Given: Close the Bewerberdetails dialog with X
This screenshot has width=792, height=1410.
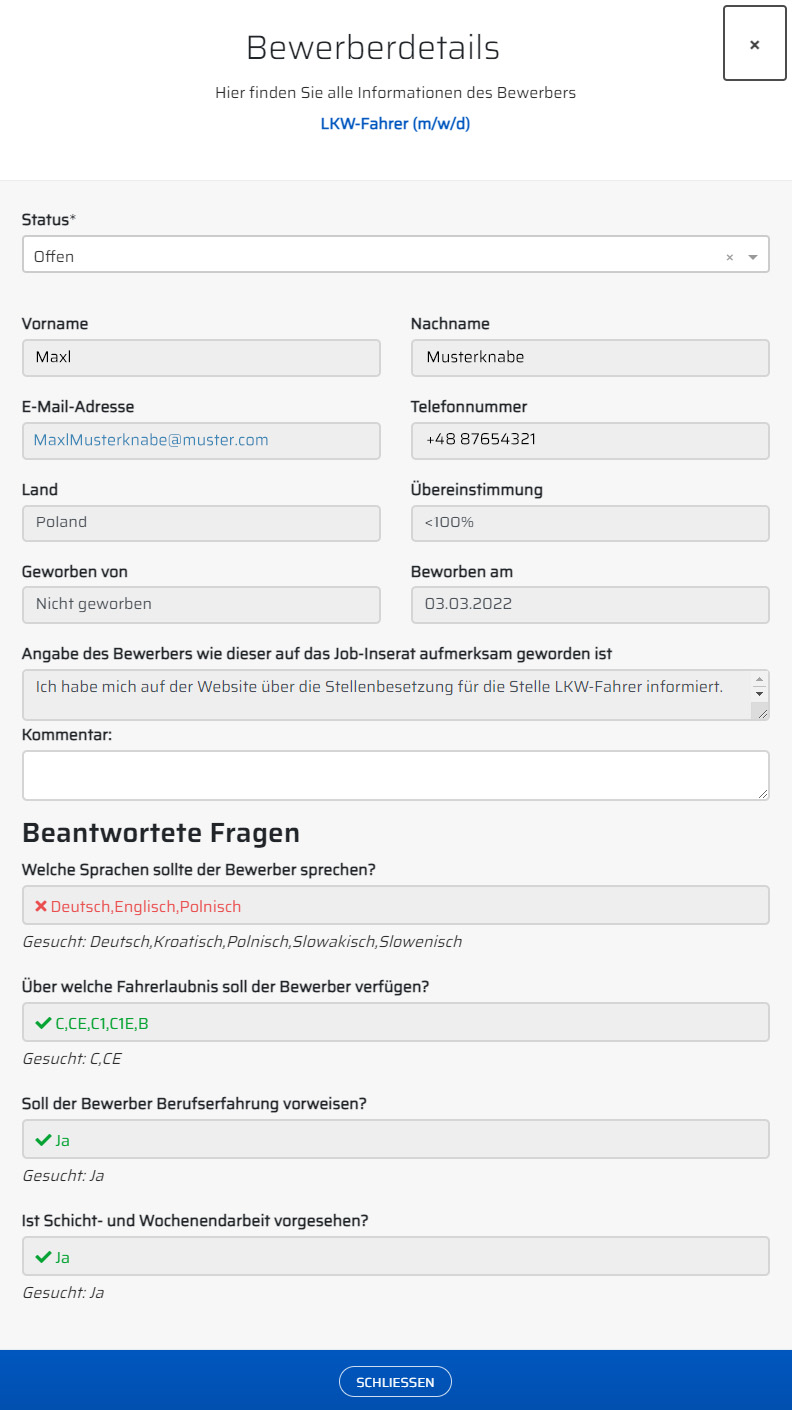Looking at the screenshot, I should coord(754,44).
